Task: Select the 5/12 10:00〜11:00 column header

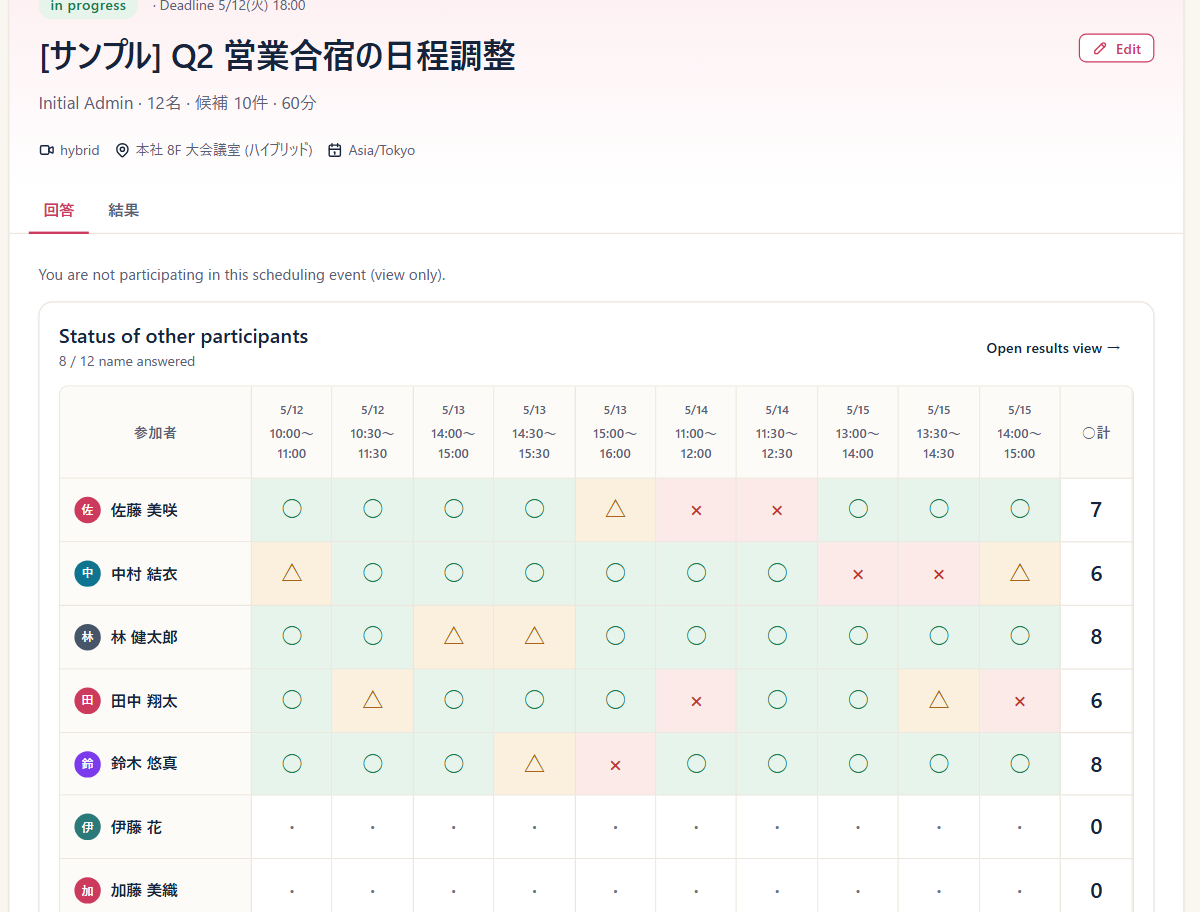Action: [x=292, y=432]
